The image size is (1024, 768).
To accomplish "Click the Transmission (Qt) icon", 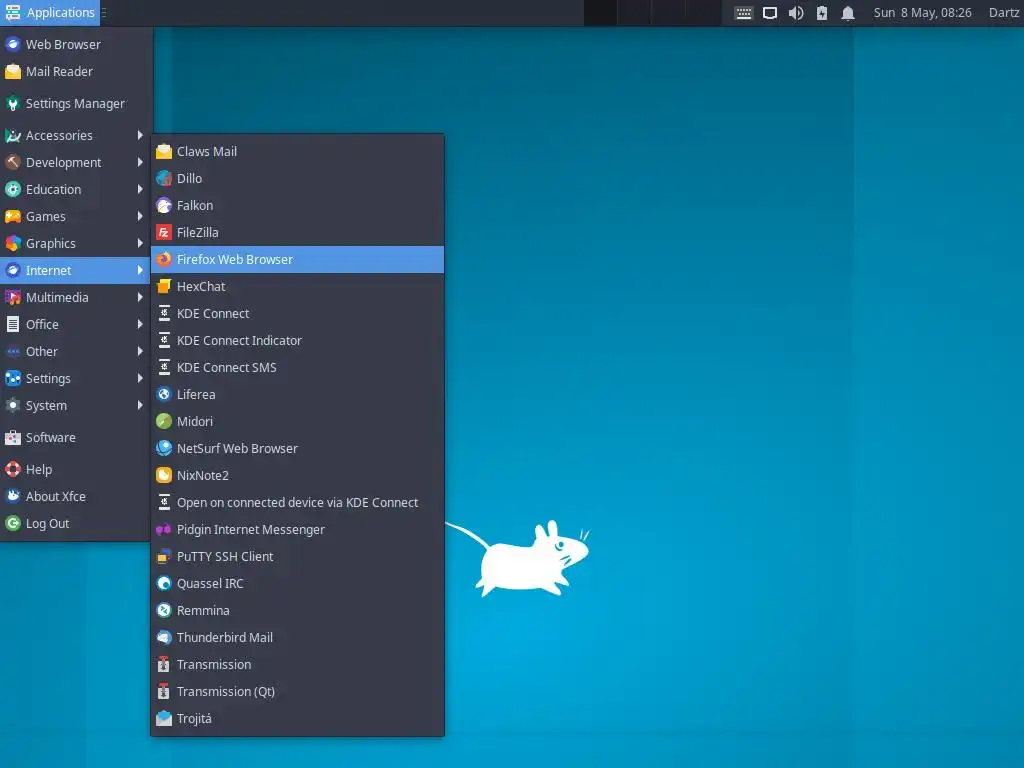I will (164, 692).
